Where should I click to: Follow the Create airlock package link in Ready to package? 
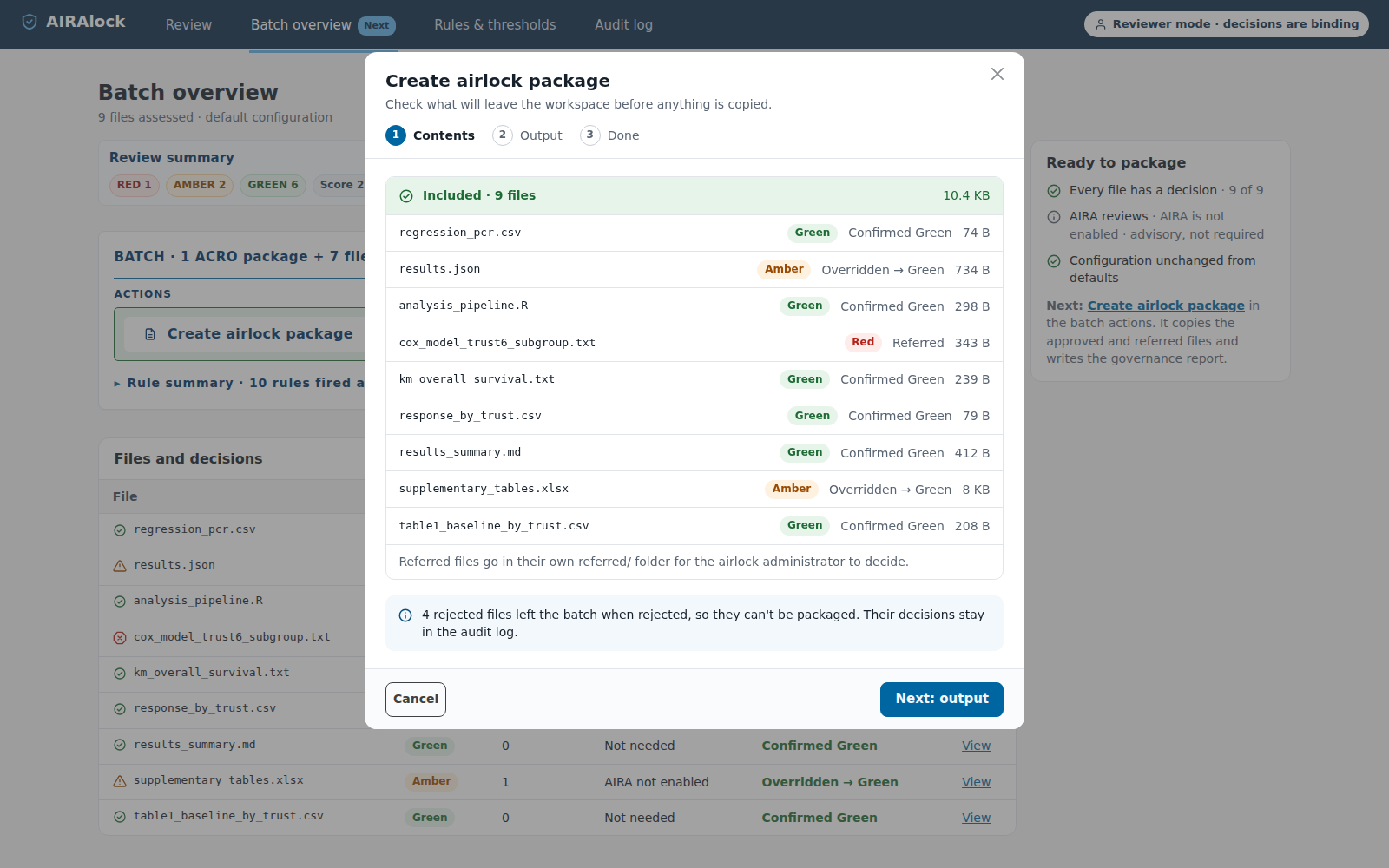[x=1166, y=306]
